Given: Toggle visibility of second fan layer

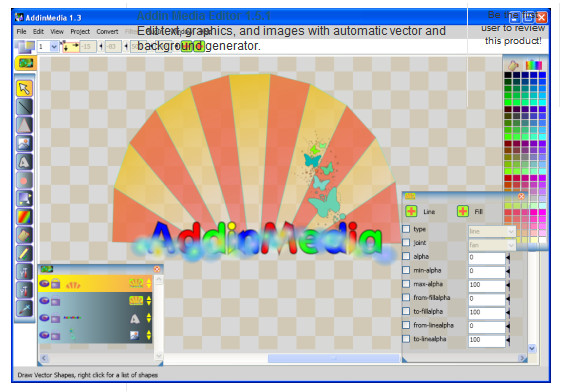Looking at the screenshot, I should point(44,301).
